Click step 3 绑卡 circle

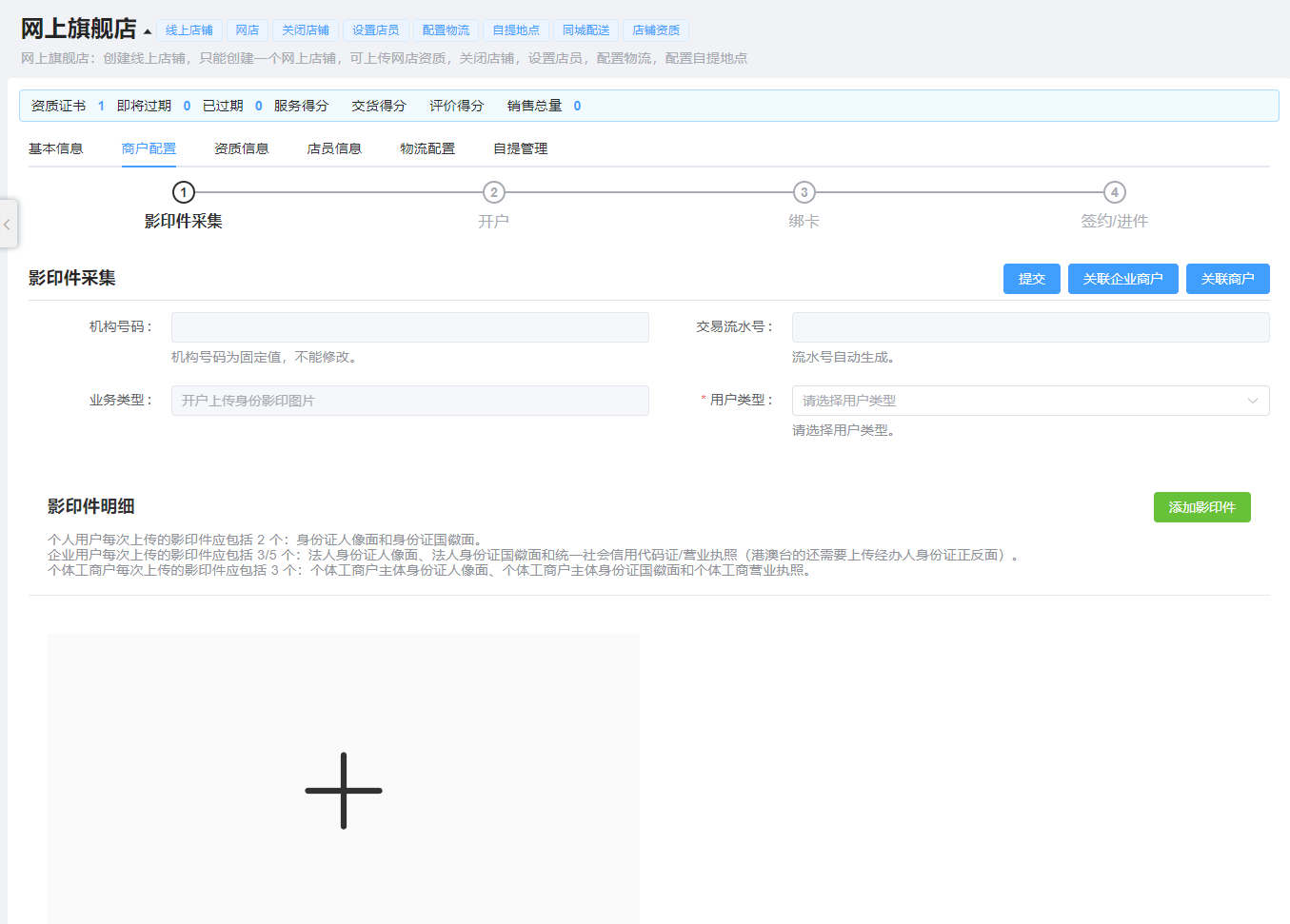tap(804, 192)
